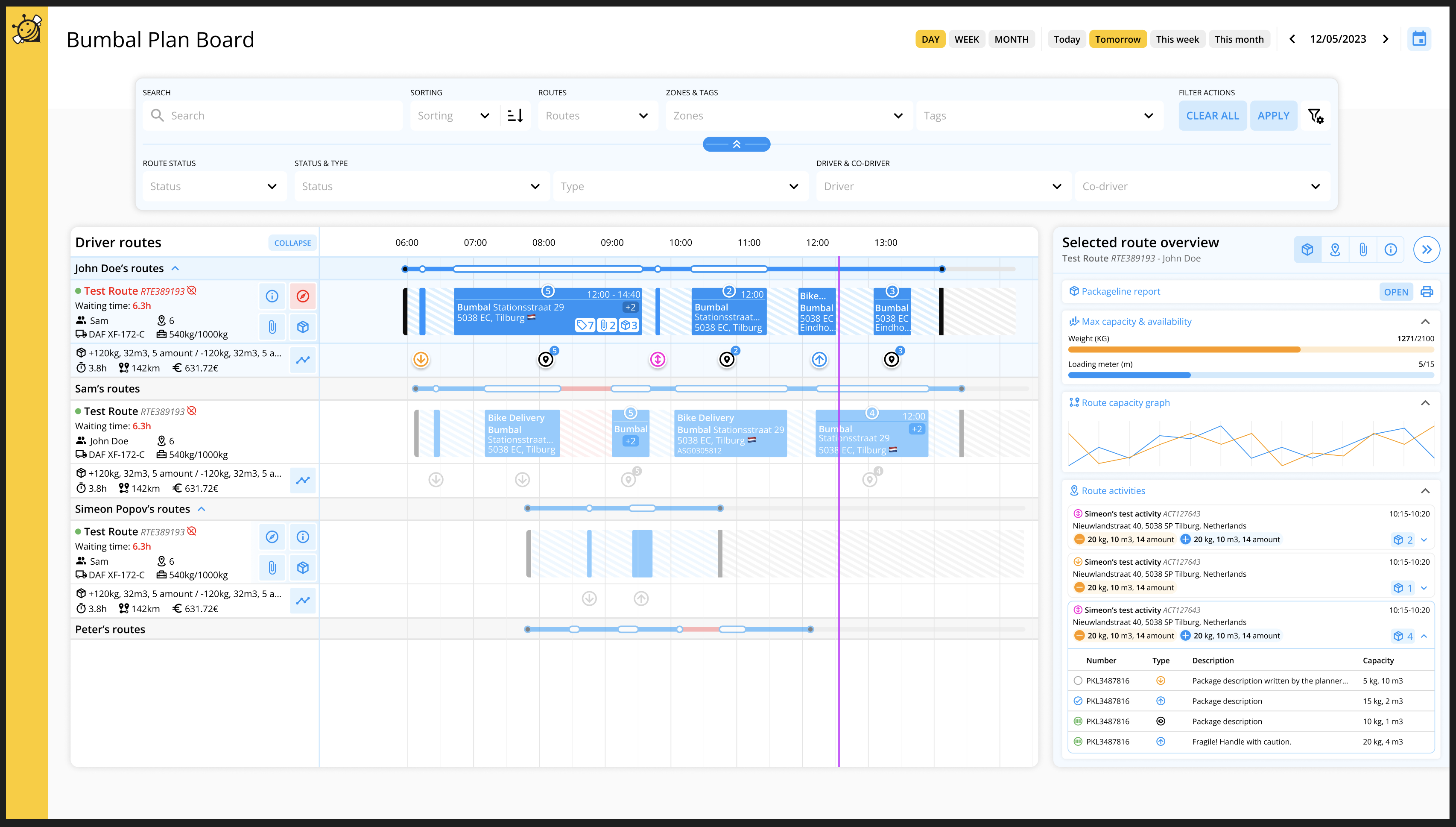Viewport: 1456px width, 827px height.
Task: Open package cube icon on Simeon Popov's route
Action: [x=303, y=567]
